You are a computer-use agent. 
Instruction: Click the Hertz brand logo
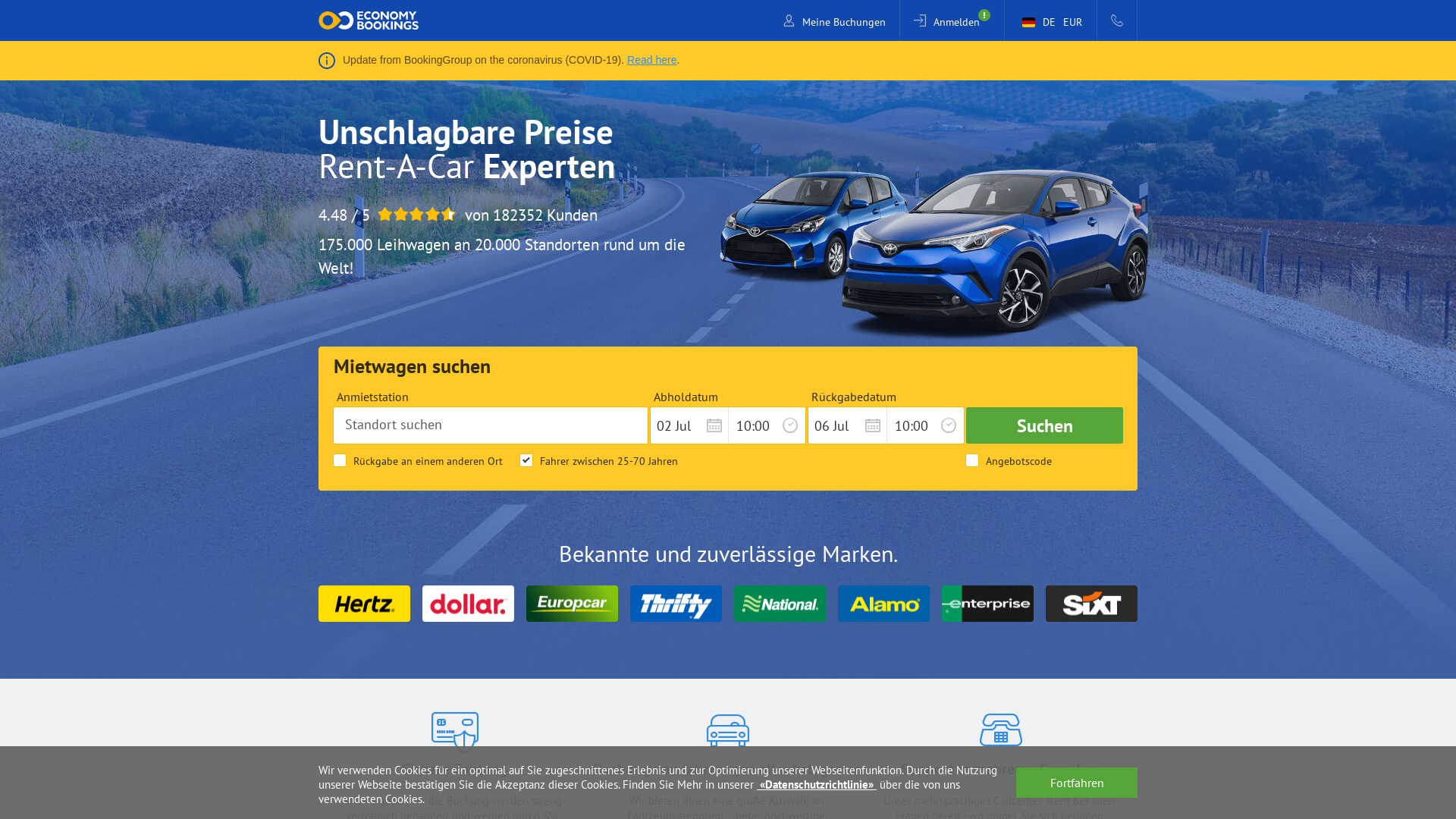click(364, 604)
